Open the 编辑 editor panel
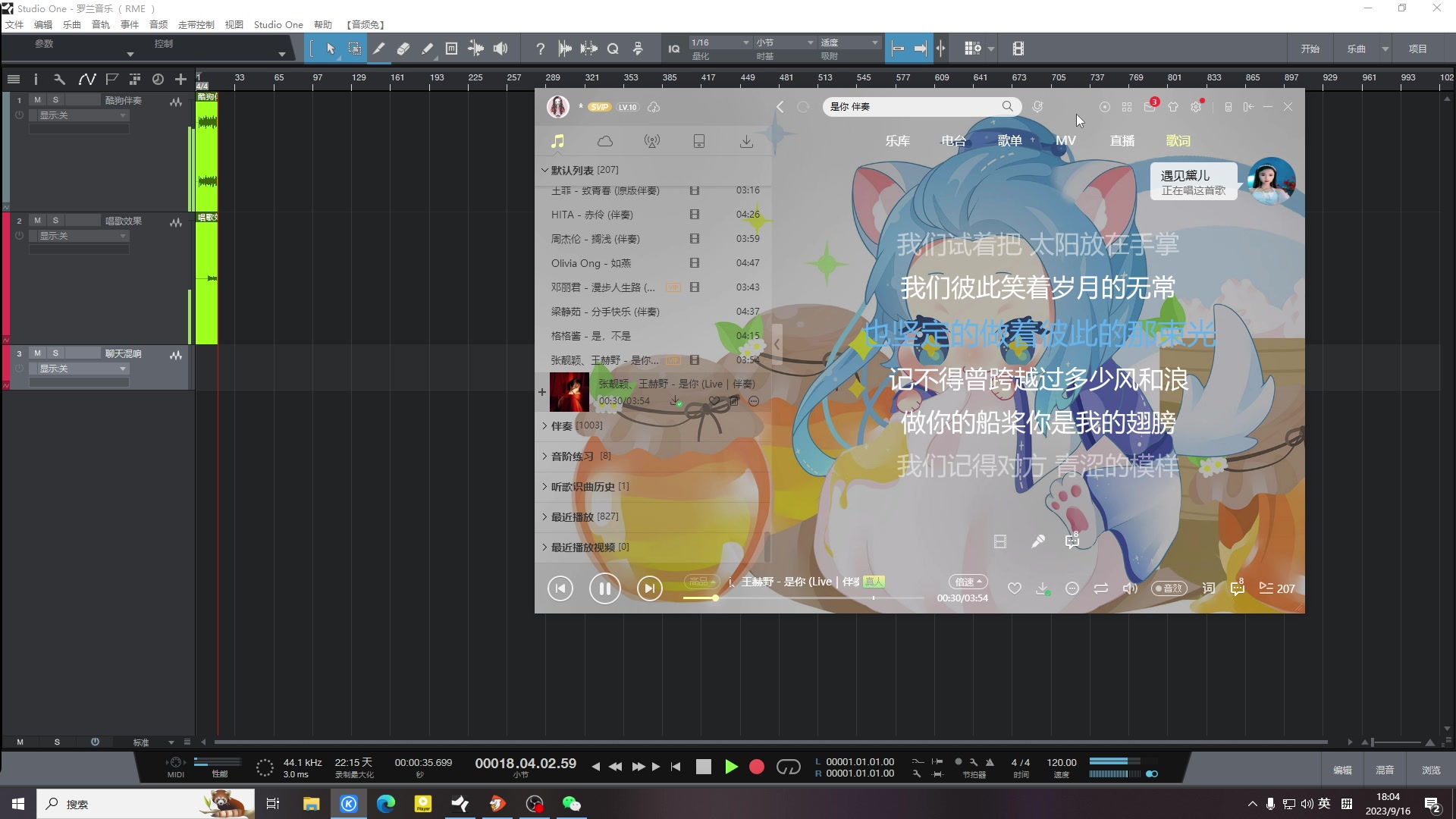 [x=1343, y=770]
